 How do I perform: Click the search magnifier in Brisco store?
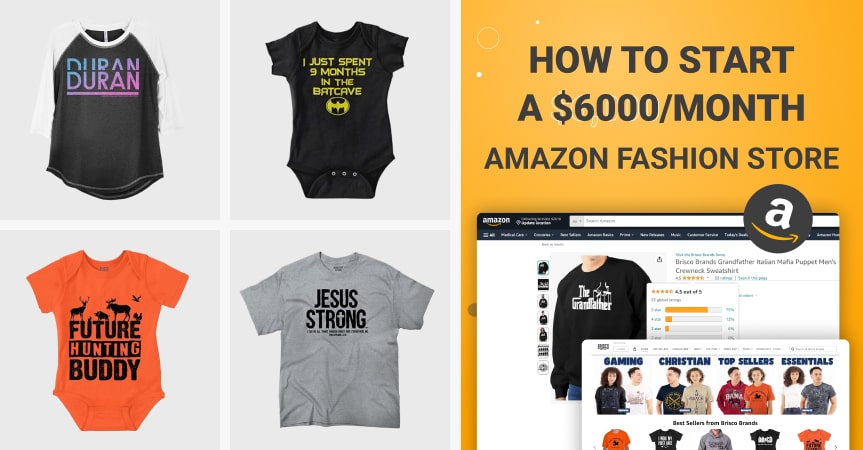pyautogui.click(x=793, y=349)
